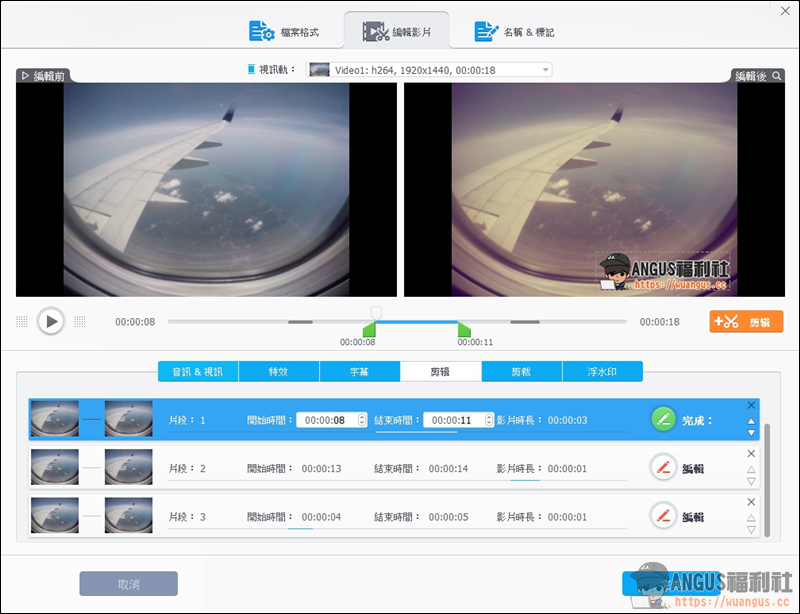
Task: Click end time stepper arrows of segment 1
Action: coord(489,420)
